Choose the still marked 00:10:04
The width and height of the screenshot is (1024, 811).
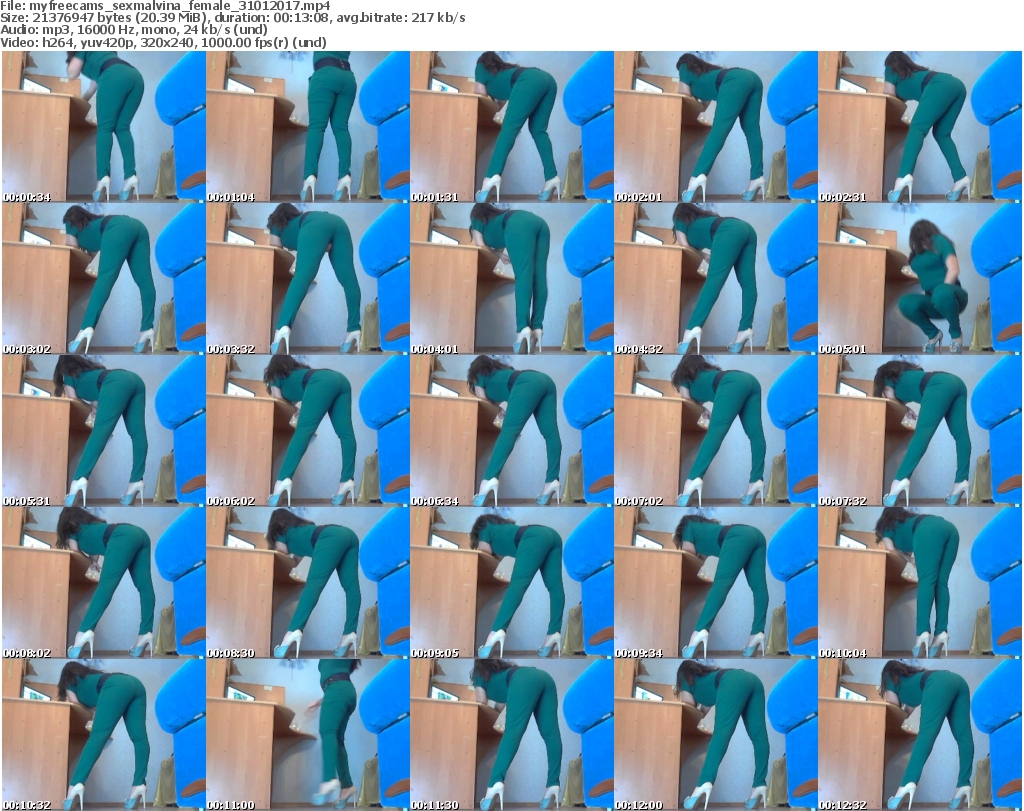[x=920, y=583]
